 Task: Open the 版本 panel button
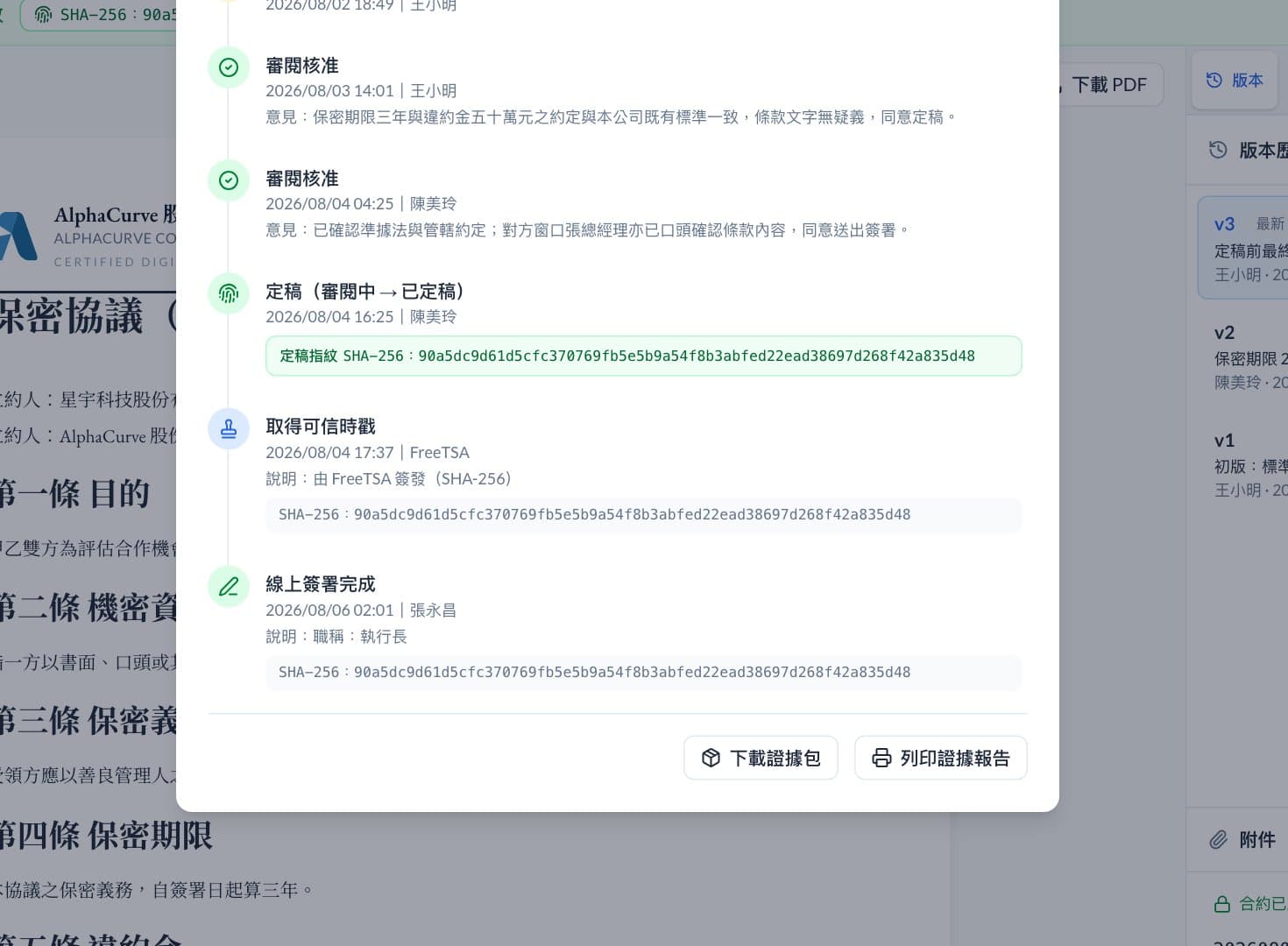1235,80
